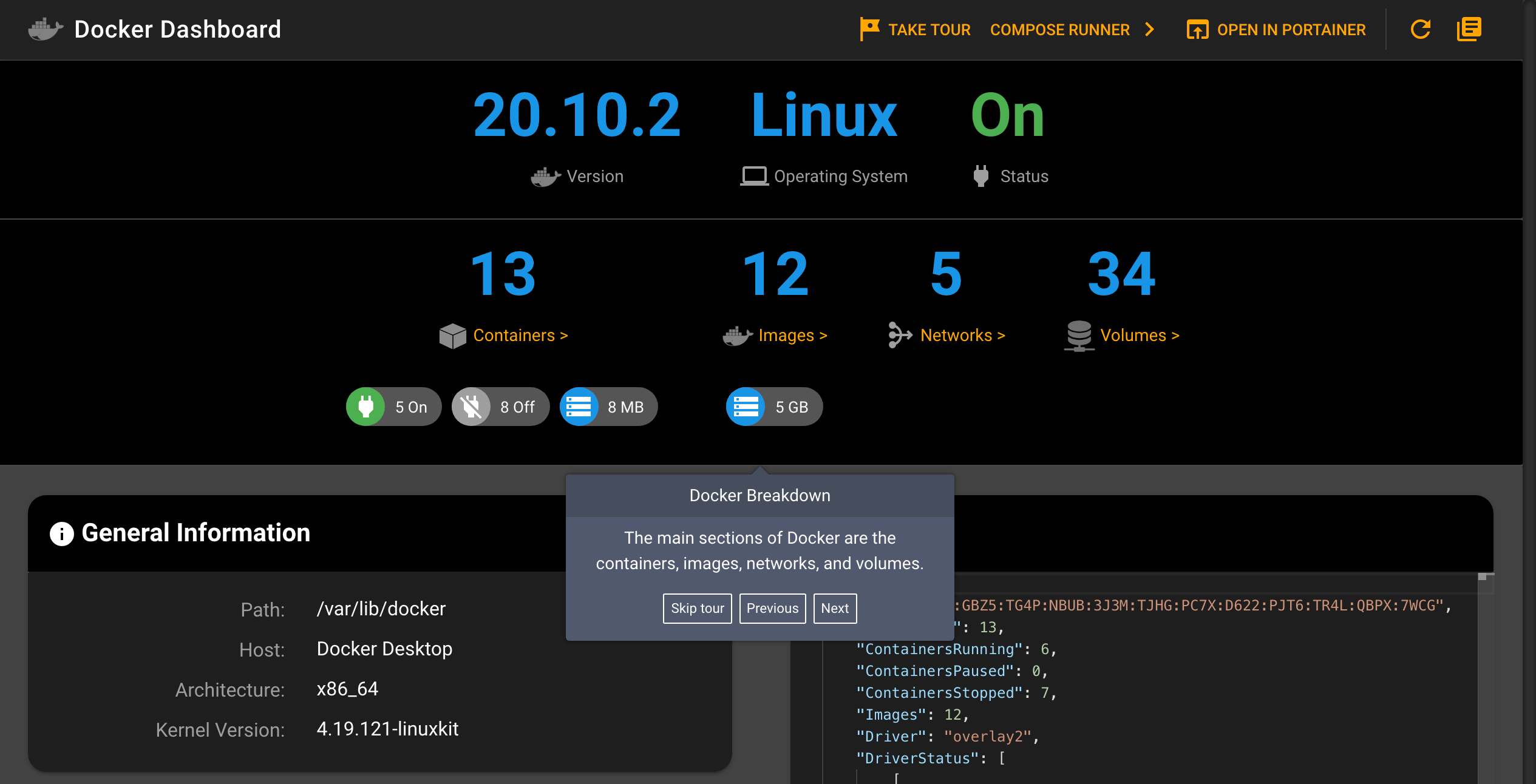The height and width of the screenshot is (784, 1536).
Task: Click the storage icon on 5 GB chip
Action: coord(746,407)
